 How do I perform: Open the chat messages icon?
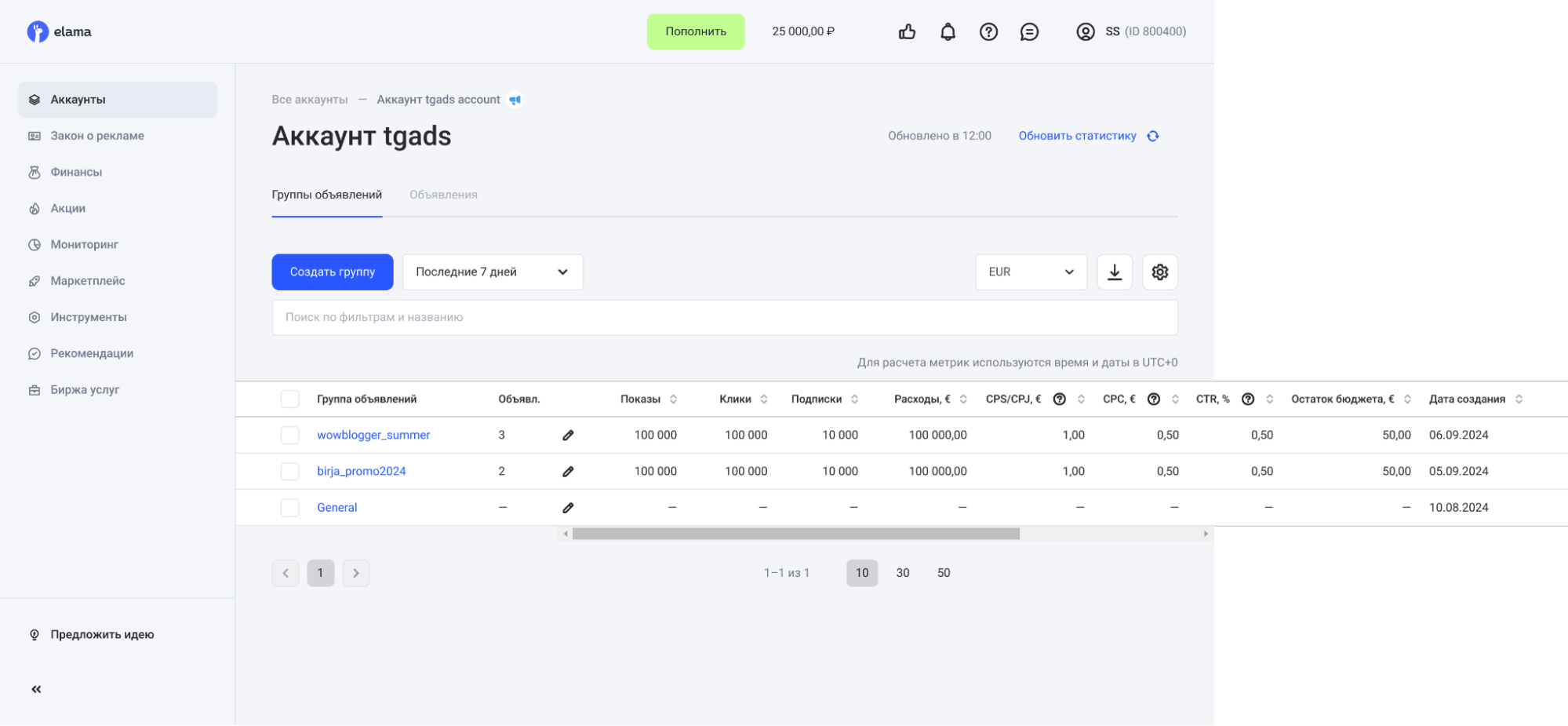pos(1029,31)
